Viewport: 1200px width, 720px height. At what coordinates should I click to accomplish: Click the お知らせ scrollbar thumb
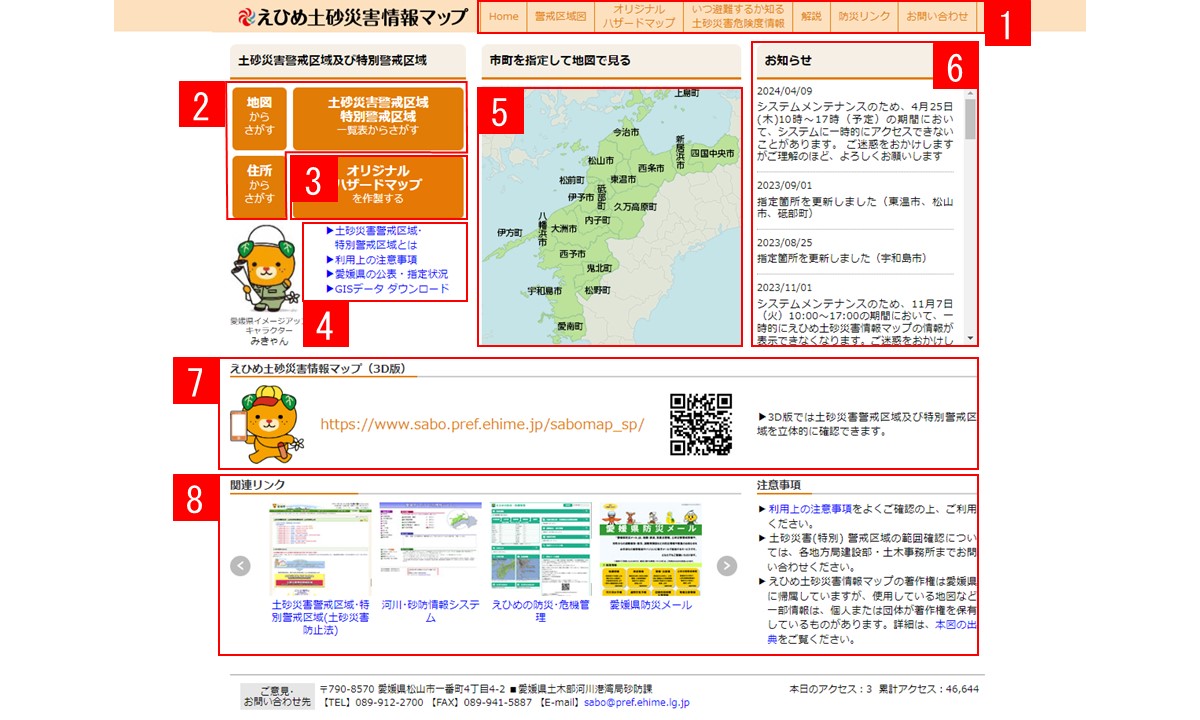[x=970, y=120]
